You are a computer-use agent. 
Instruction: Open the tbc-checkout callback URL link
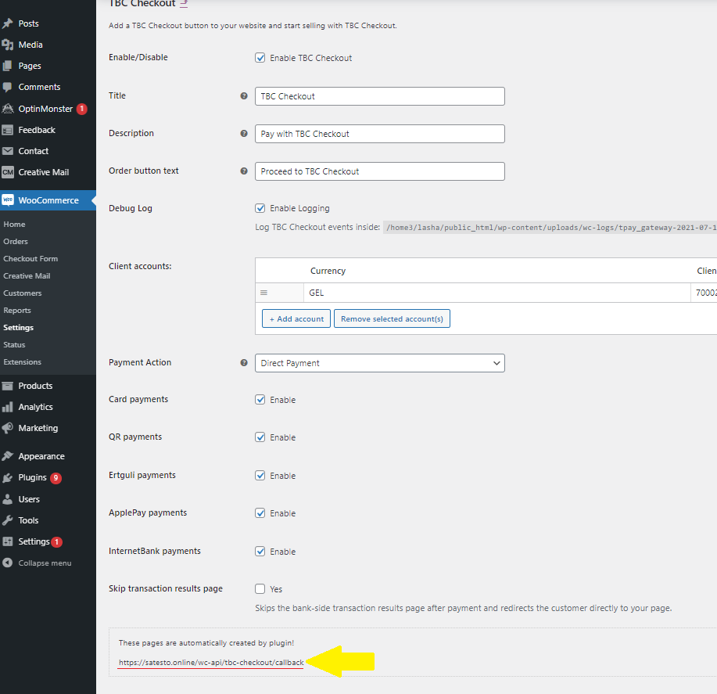(211, 662)
